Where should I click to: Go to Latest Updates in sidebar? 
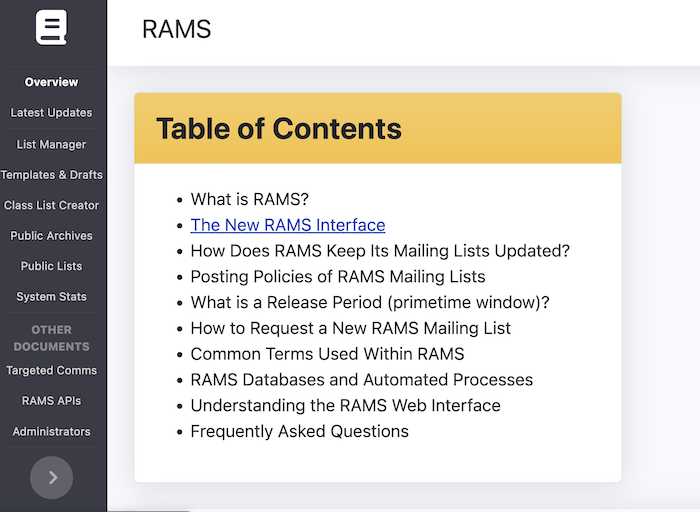(x=51, y=113)
